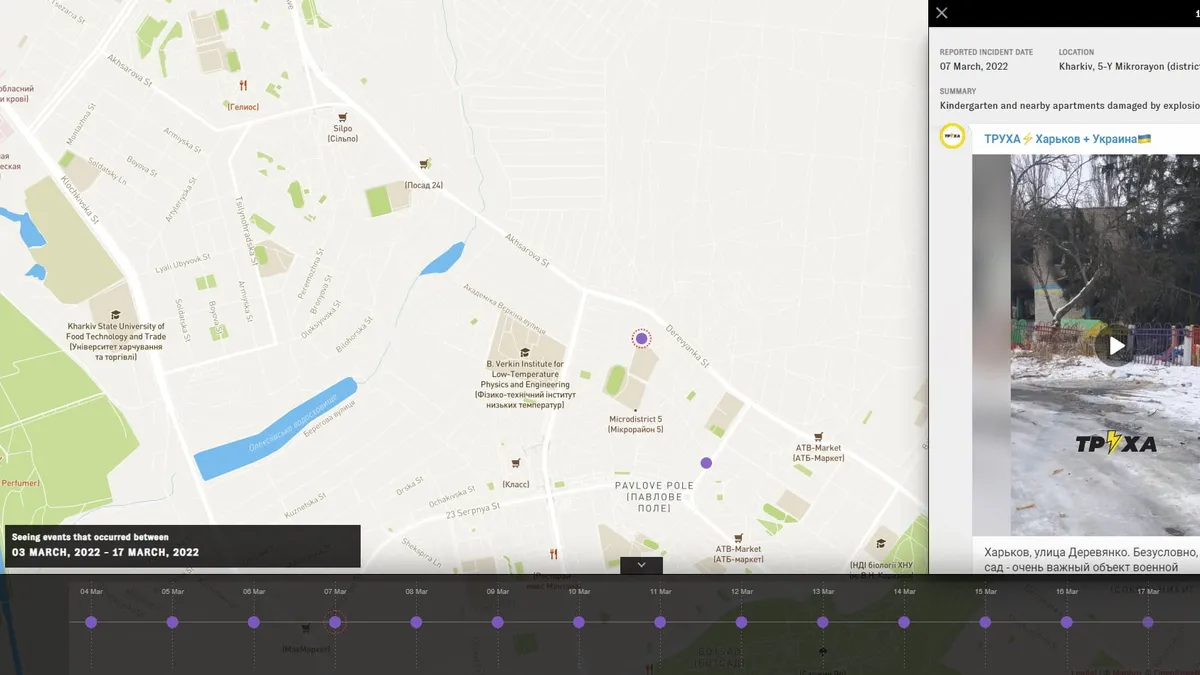The image size is (1200, 675).
Task: Select the 16 Mar timeline event dot
Action: [1067, 622]
